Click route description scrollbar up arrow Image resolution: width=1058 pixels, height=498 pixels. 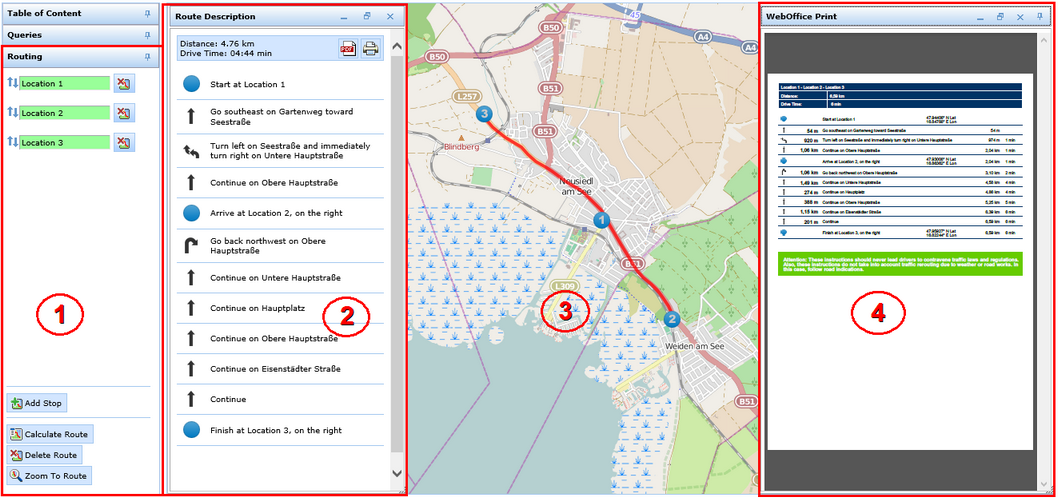point(397,47)
